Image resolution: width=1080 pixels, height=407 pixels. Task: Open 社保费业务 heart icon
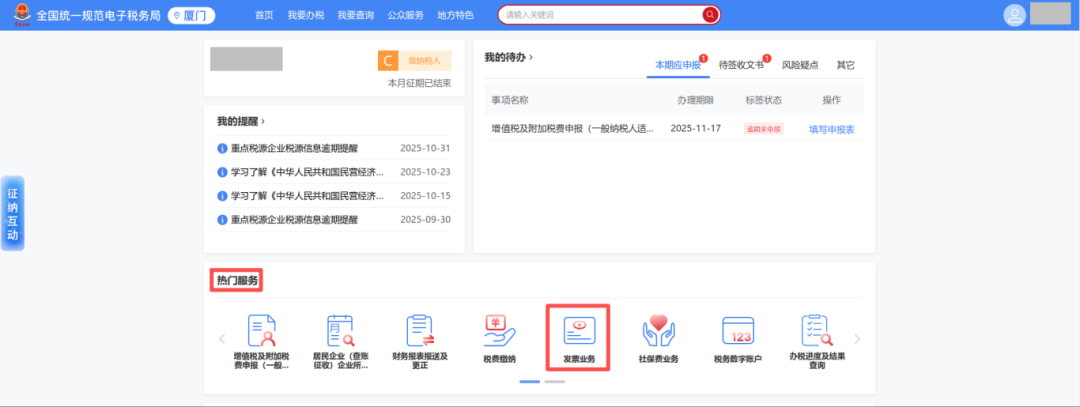pos(658,331)
